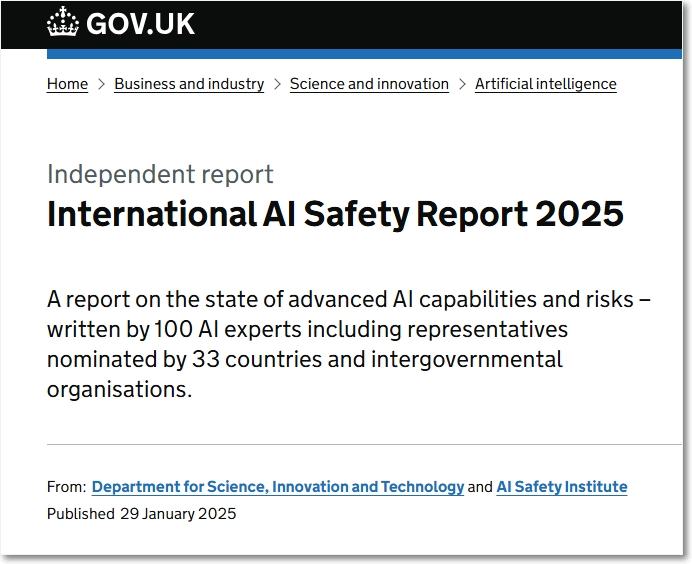The height and width of the screenshot is (564, 692).
Task: Open the Artificial intelligence breadcrumb
Action: pos(545,84)
